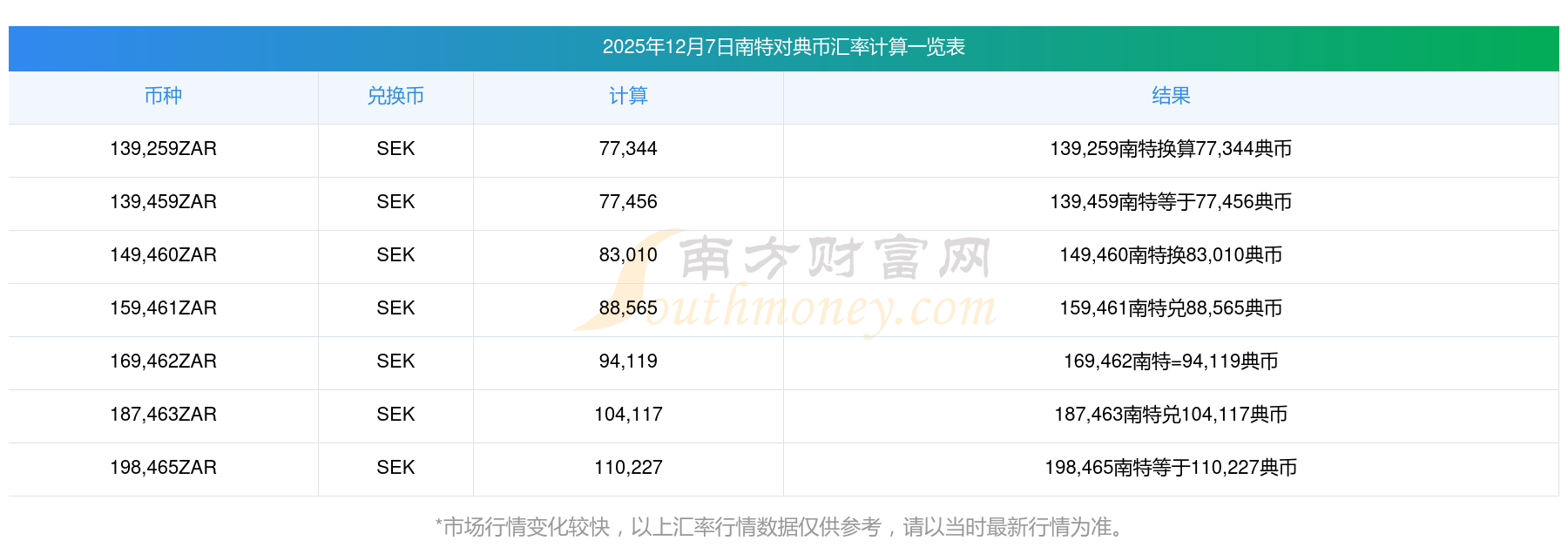Screen dimensions: 1568x554
Task: Click the 149,460ZAR cell
Action: [x=163, y=255]
